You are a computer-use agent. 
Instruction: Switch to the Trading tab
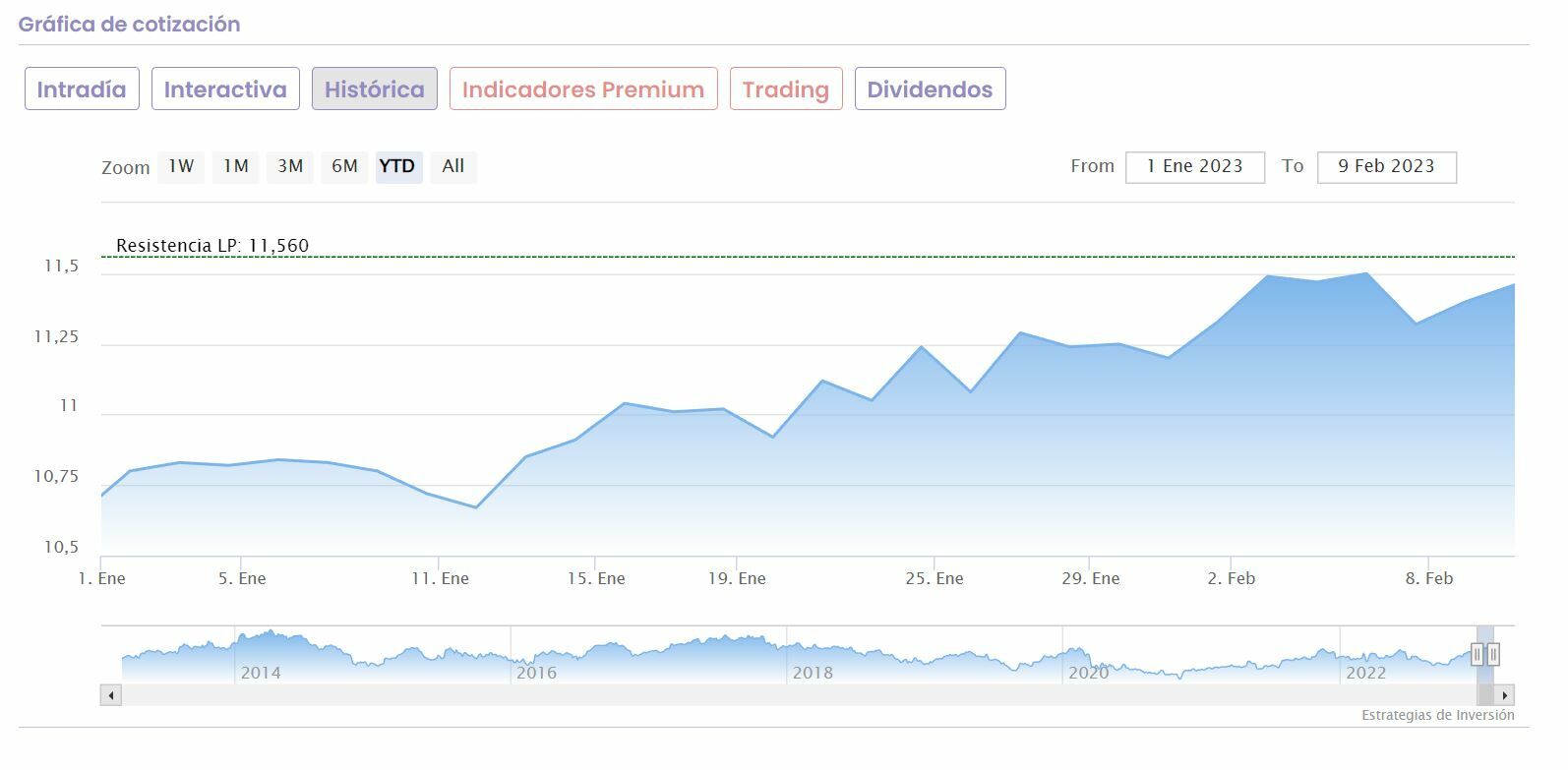(786, 89)
